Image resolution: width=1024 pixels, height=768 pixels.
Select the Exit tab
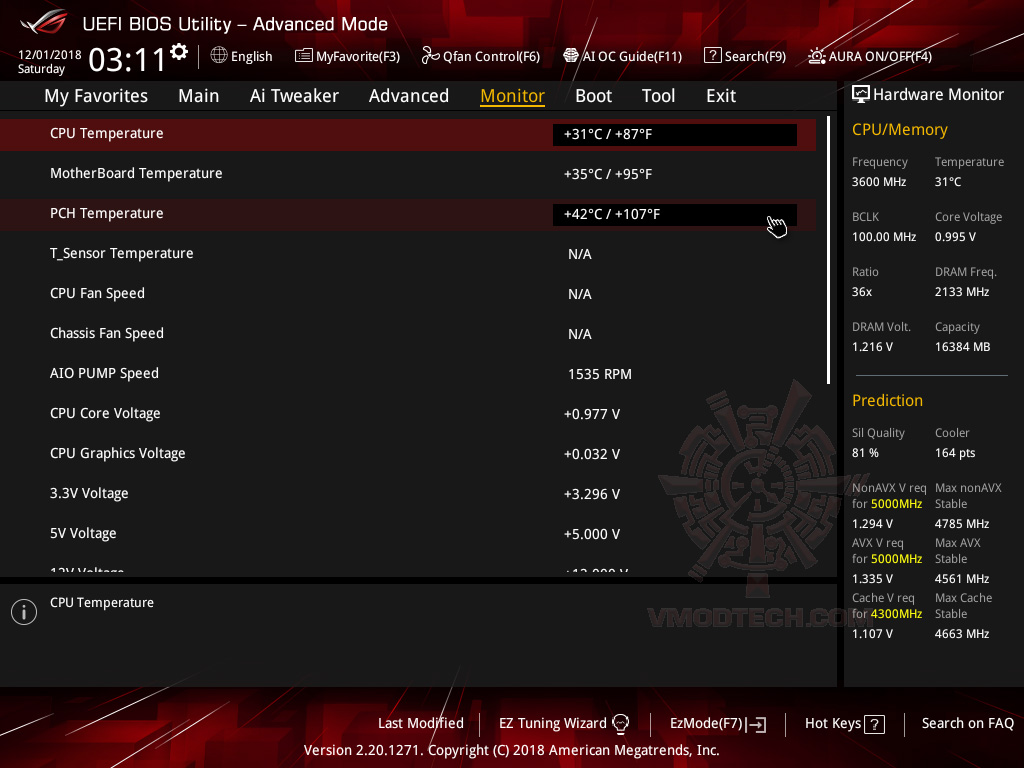point(720,95)
